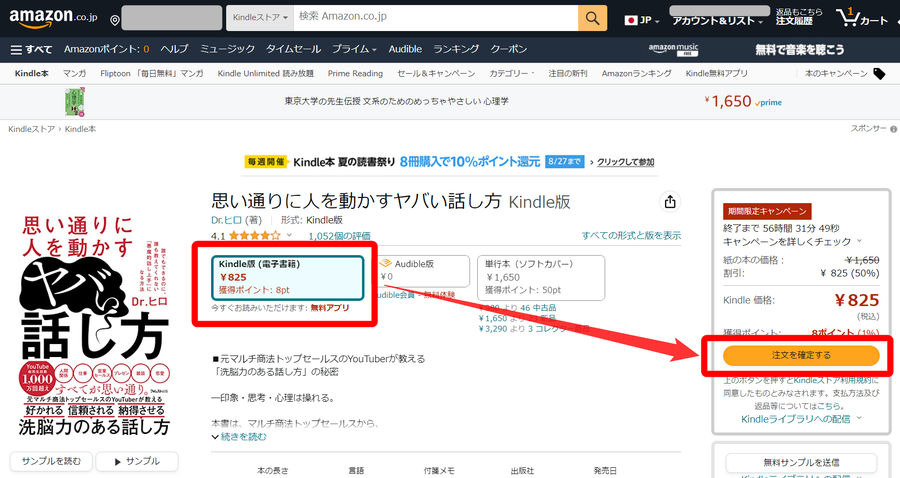900x478 pixels.
Task: Expand 続きを読む description
Action: click(x=239, y=437)
